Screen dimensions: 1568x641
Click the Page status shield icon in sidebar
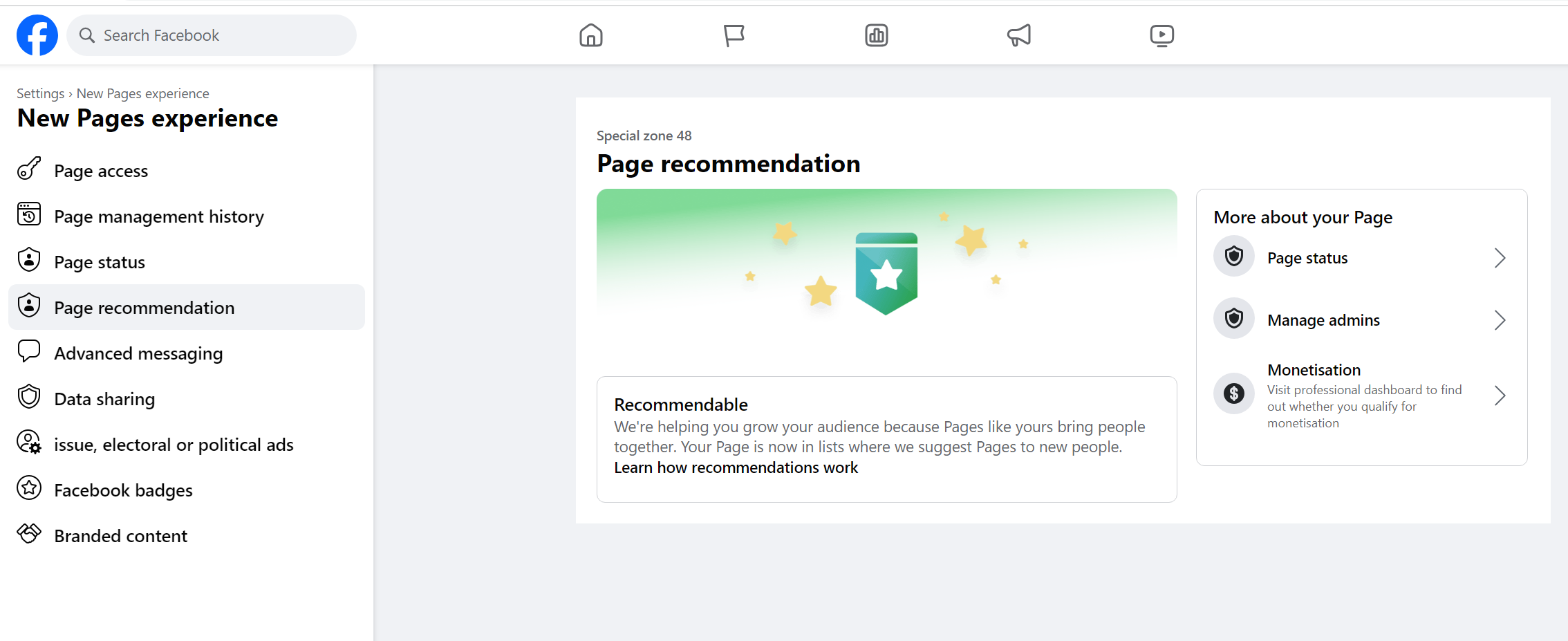click(29, 261)
